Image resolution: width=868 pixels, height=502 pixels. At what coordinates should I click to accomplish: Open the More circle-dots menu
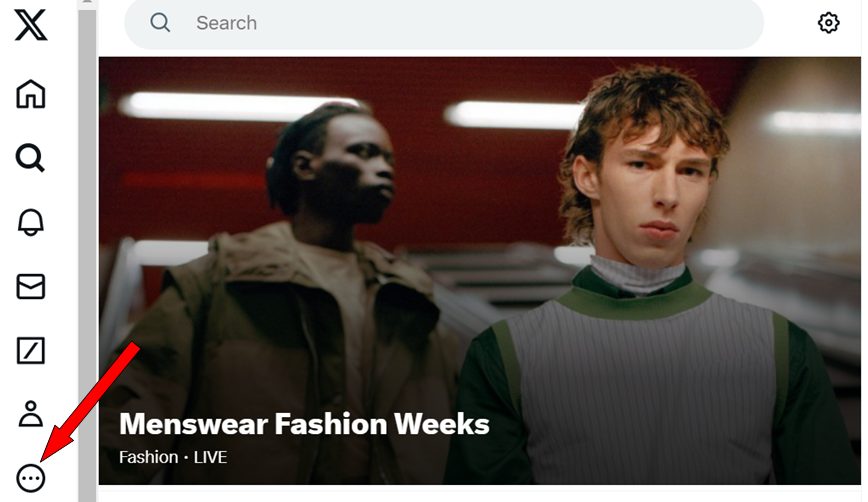(x=30, y=478)
